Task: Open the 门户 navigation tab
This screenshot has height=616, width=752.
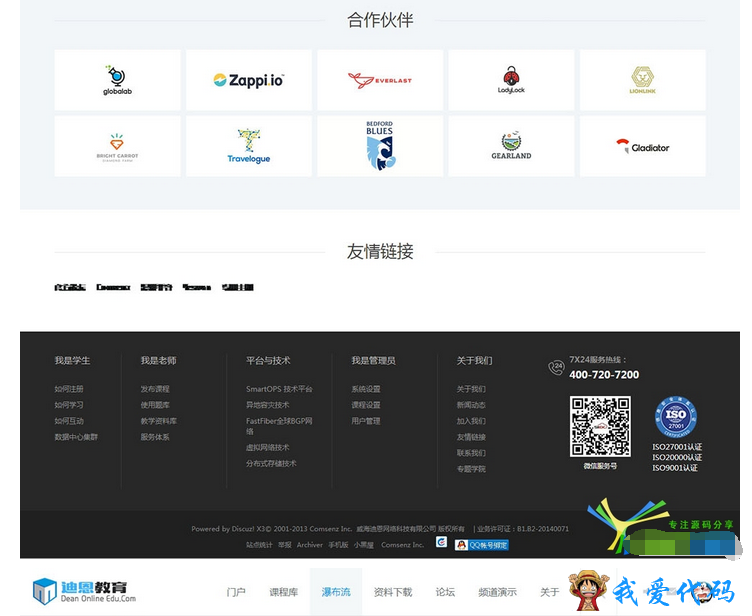Action: [x=236, y=592]
